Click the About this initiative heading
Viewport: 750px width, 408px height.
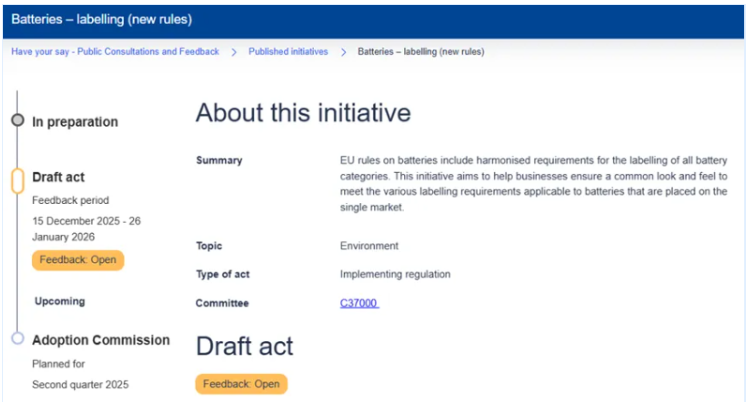click(302, 113)
